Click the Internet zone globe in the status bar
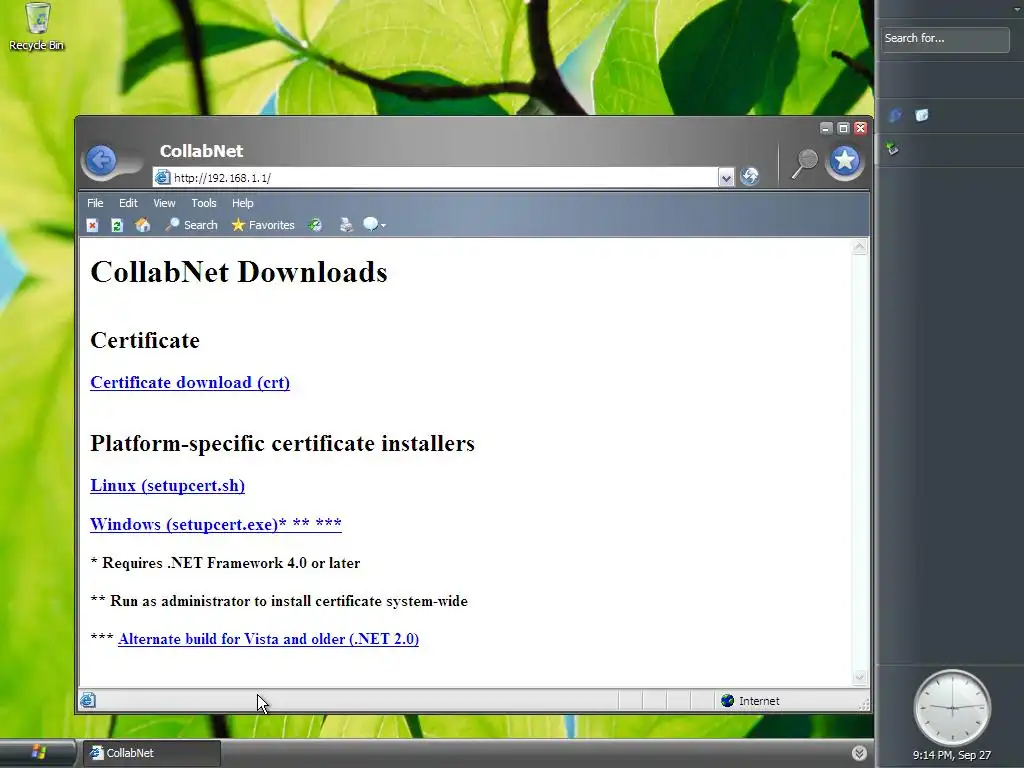This screenshot has height=768, width=1024. (728, 701)
